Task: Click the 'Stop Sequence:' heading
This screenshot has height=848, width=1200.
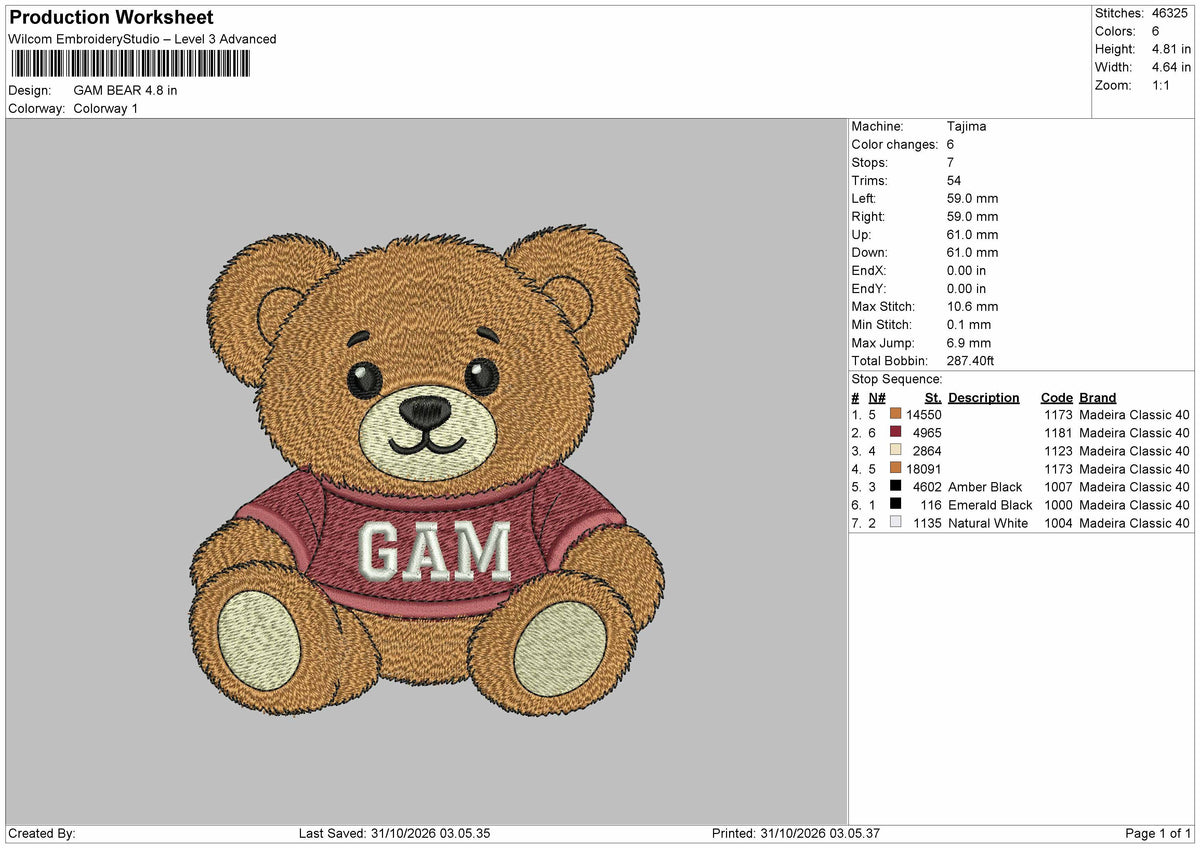Action: (897, 379)
